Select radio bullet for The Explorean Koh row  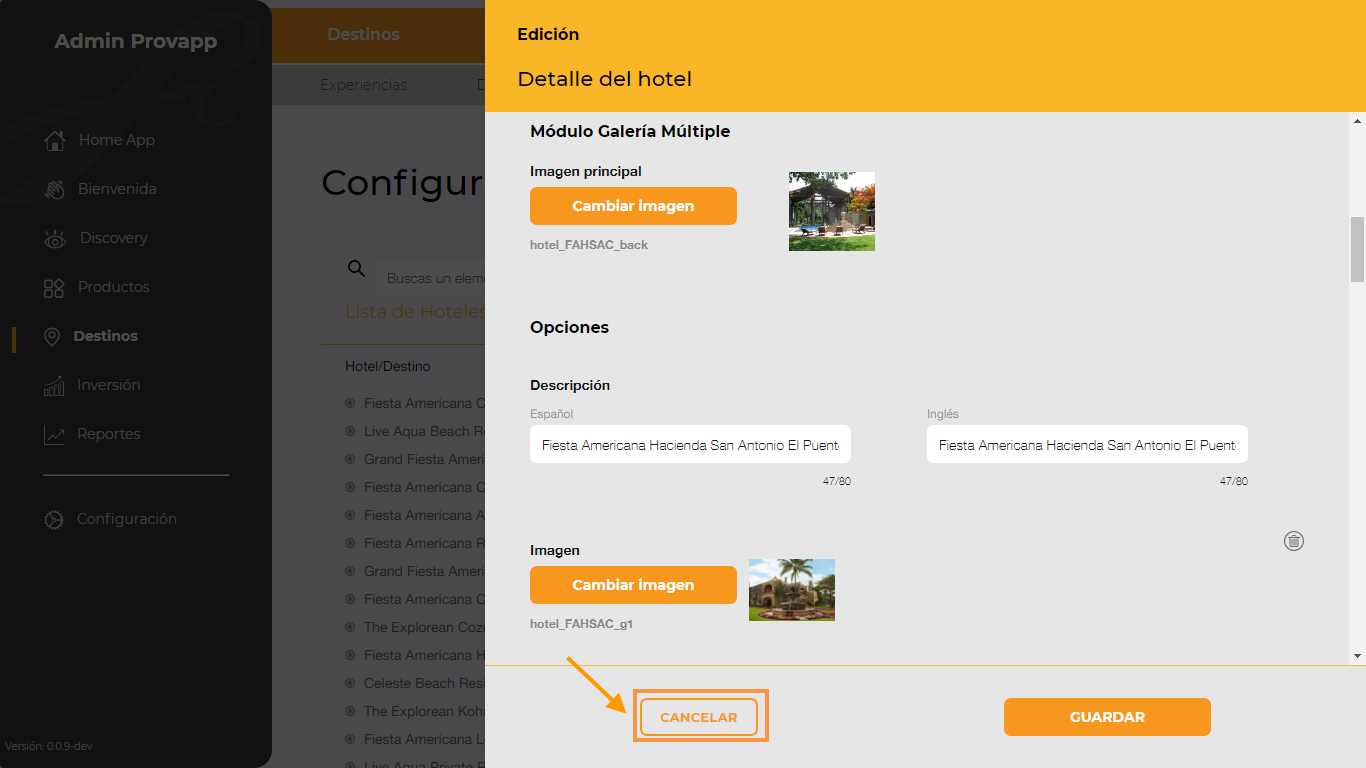pos(350,711)
